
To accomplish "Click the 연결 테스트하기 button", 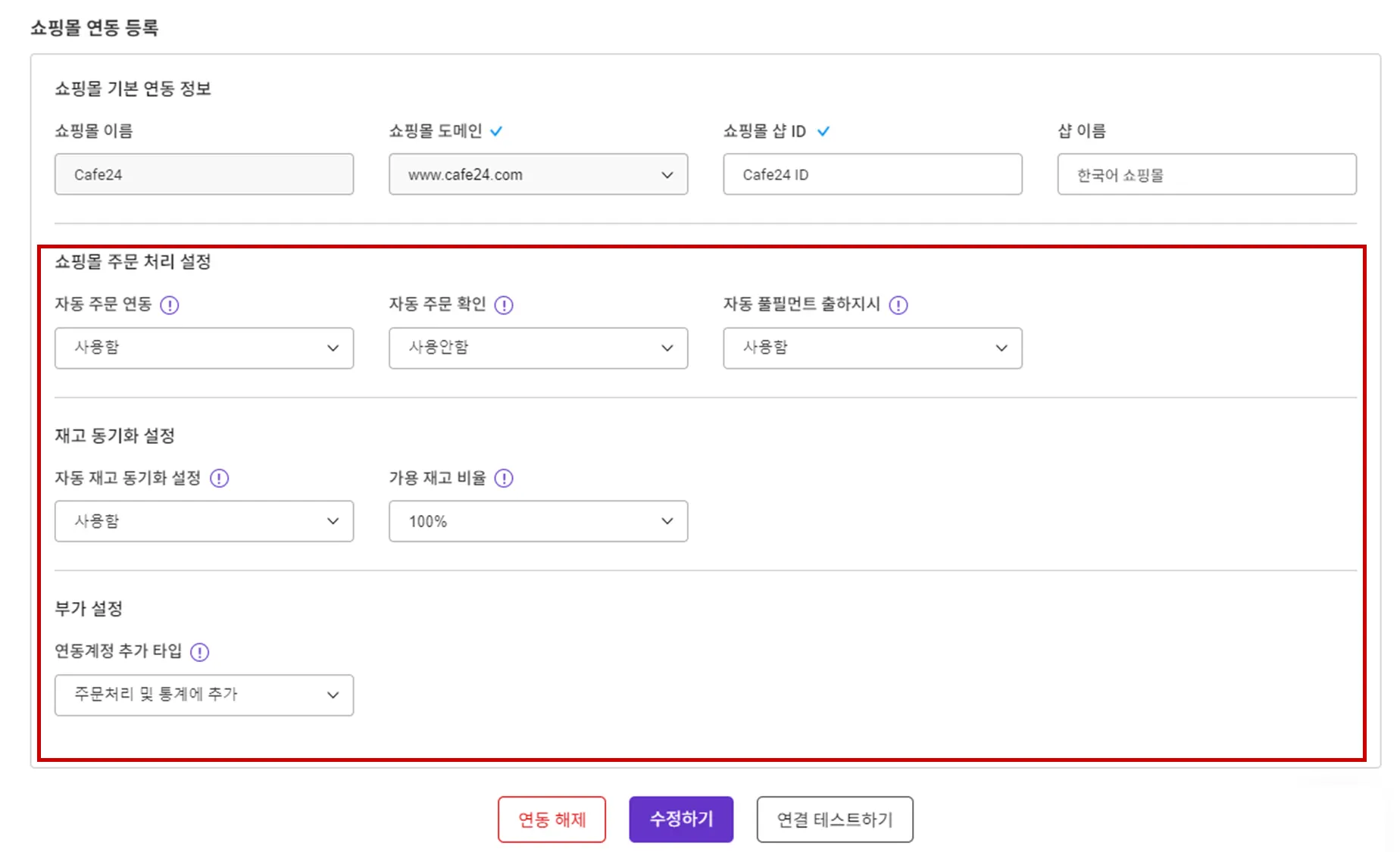I will (834, 819).
